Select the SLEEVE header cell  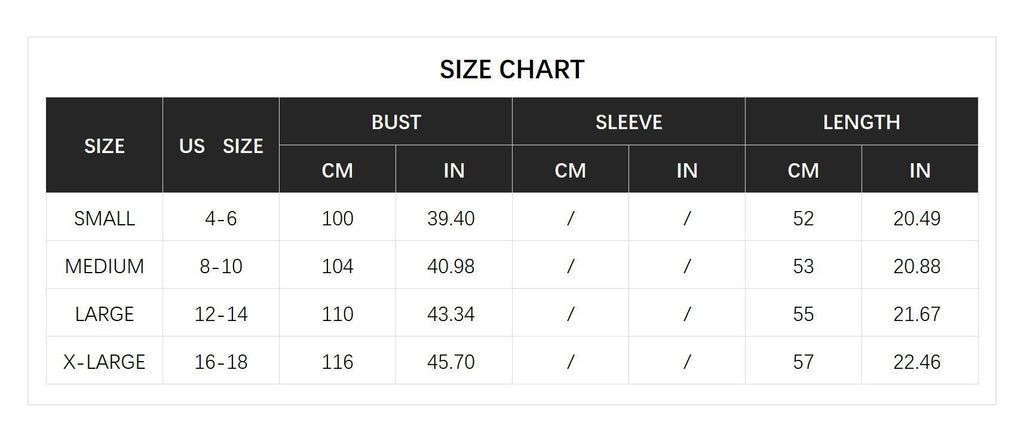pyautogui.click(x=629, y=122)
